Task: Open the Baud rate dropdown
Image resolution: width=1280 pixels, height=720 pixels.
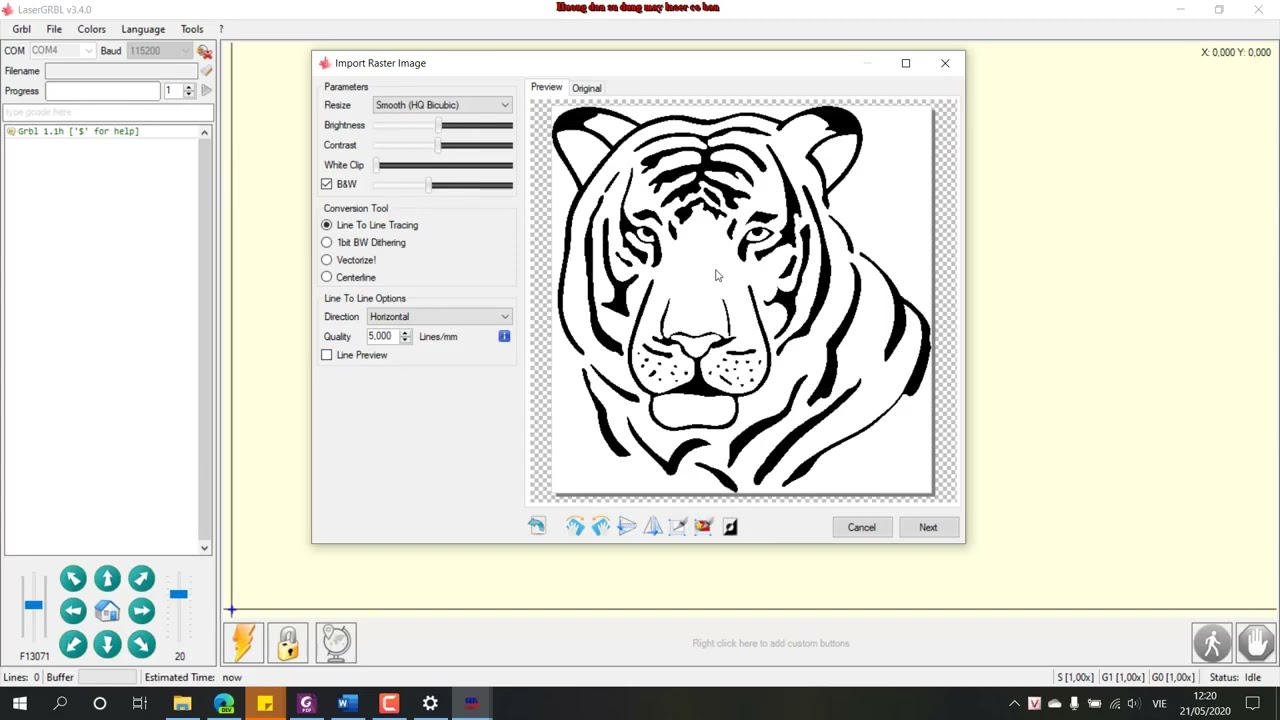Action: point(159,51)
